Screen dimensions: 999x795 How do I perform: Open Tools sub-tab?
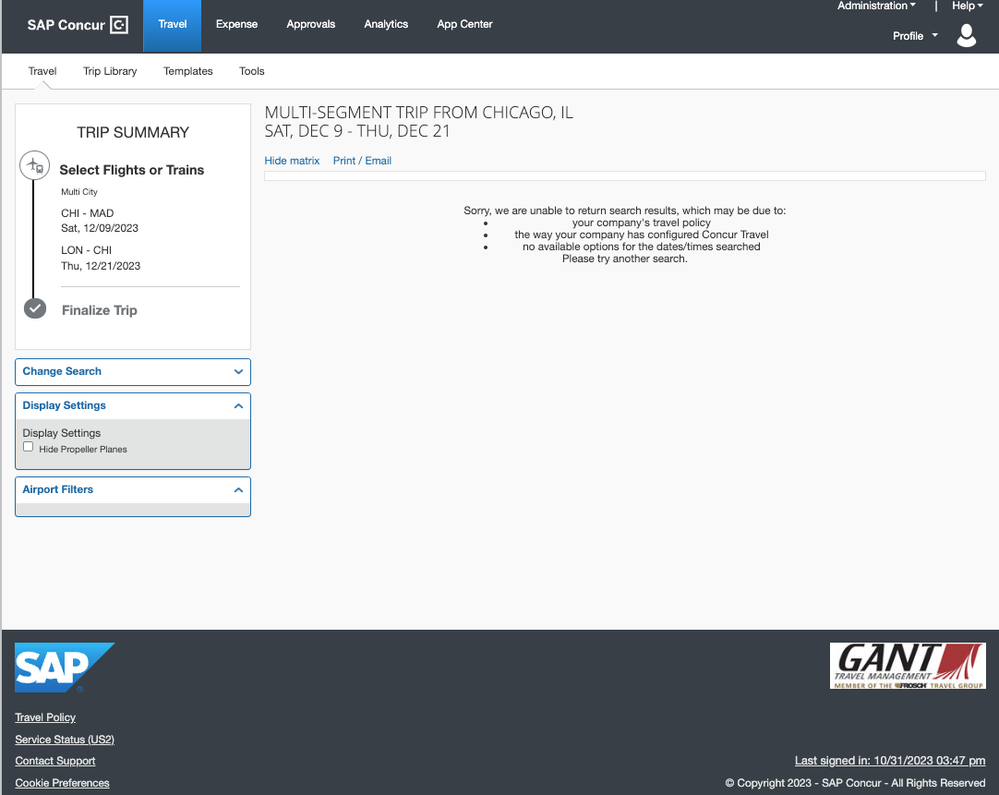252,71
